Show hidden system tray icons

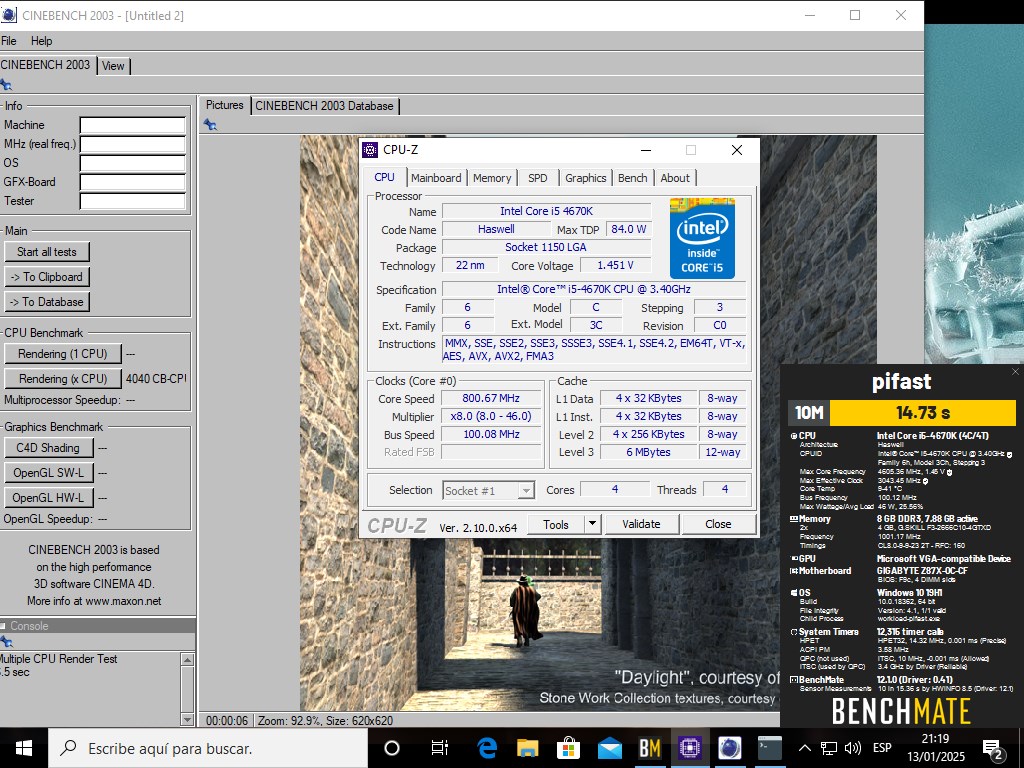(805, 748)
